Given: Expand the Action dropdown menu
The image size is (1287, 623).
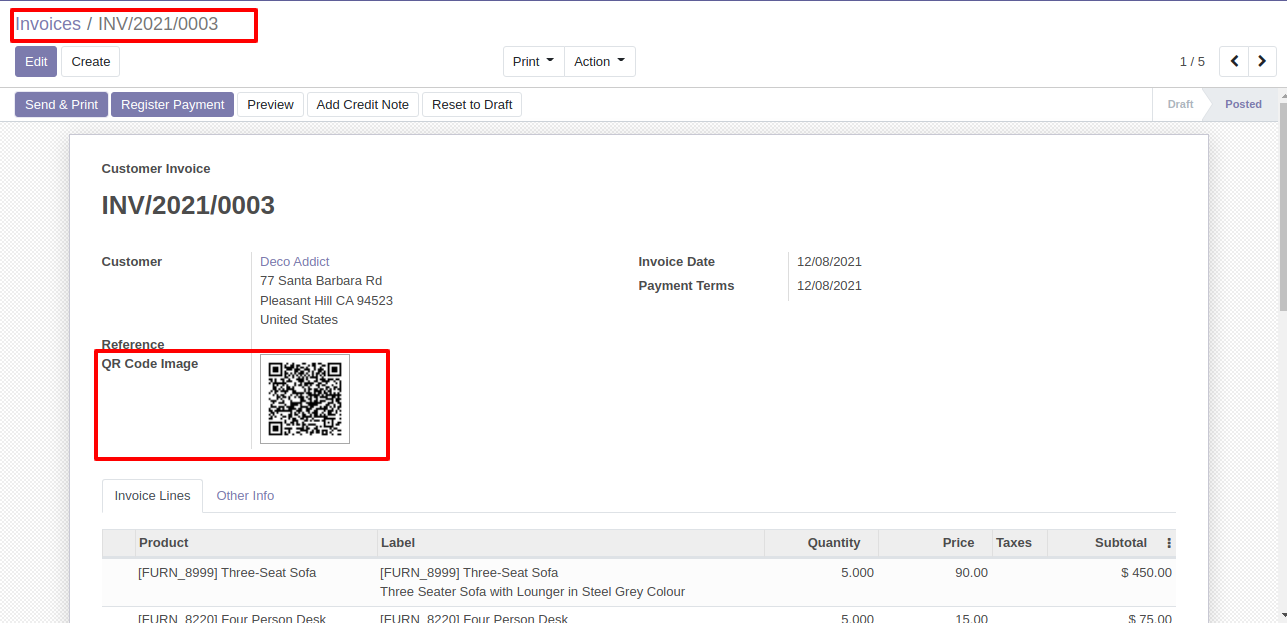Looking at the screenshot, I should (x=599, y=62).
